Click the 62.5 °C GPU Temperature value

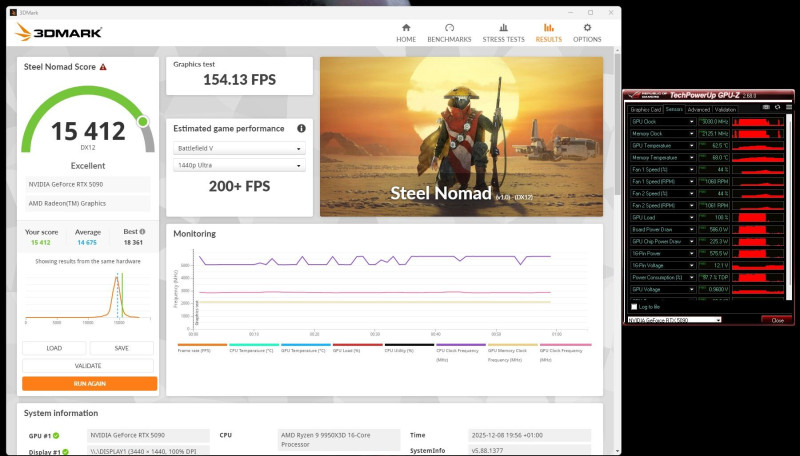(x=714, y=146)
